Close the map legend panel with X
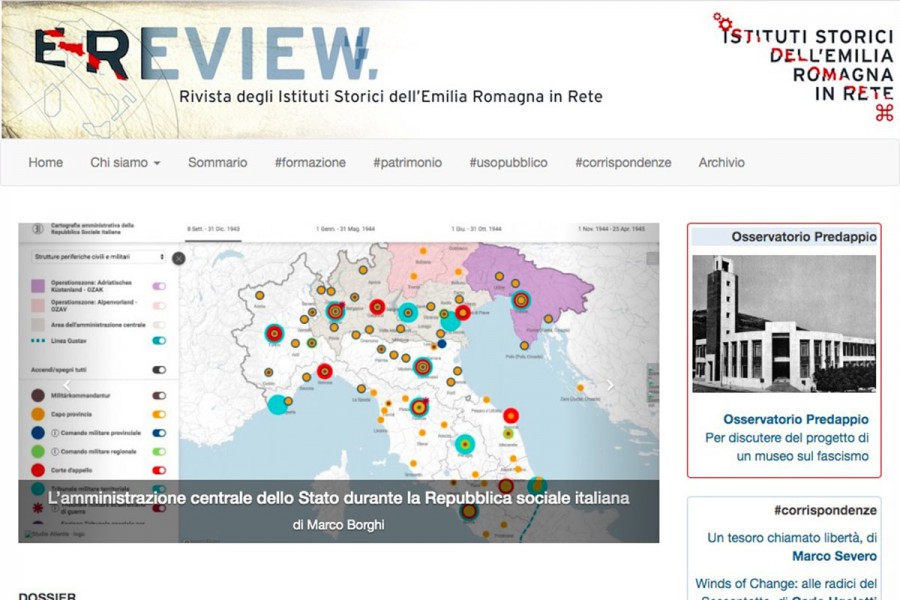Screen dimensions: 900x600 (178, 258)
